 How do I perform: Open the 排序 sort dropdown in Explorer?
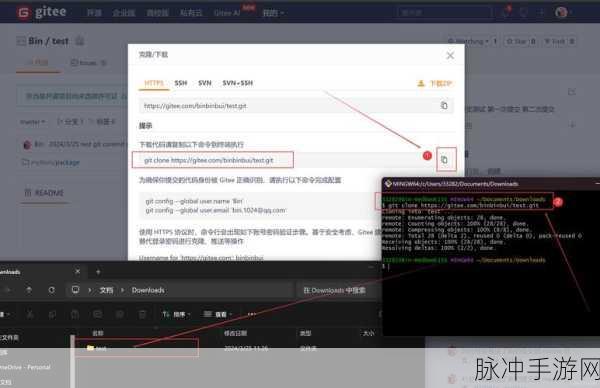[176, 314]
